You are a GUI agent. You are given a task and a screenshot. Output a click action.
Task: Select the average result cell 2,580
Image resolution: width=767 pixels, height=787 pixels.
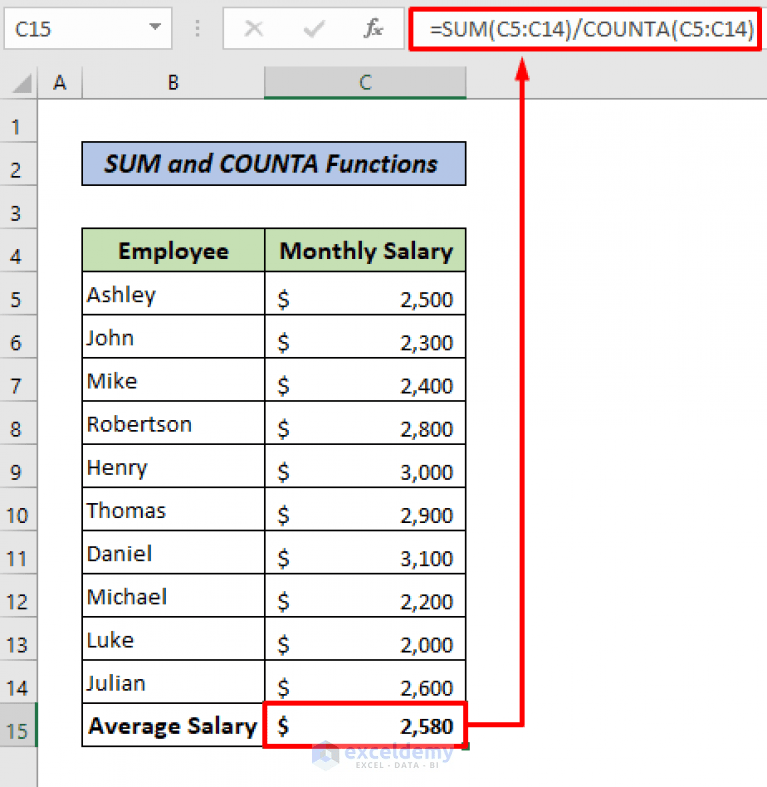pyautogui.click(x=365, y=725)
